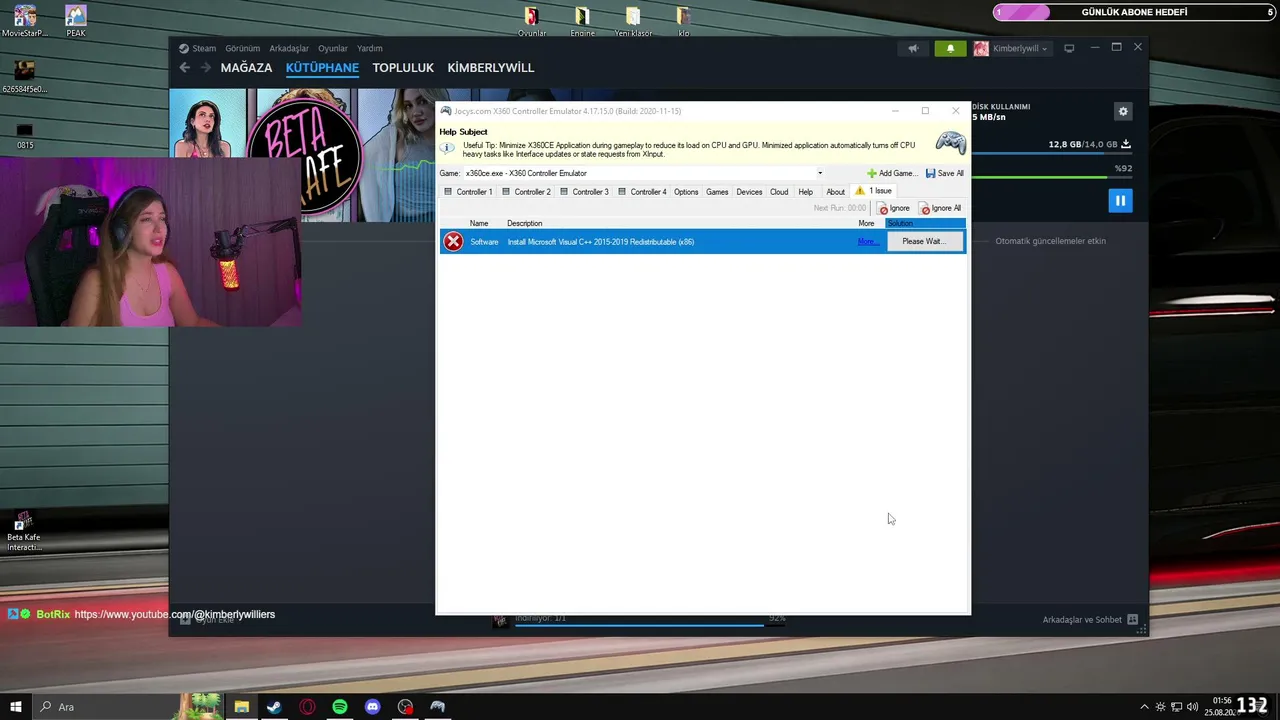The image size is (1280, 720).
Task: Open TOPLULUK in Steam
Action: point(403,68)
